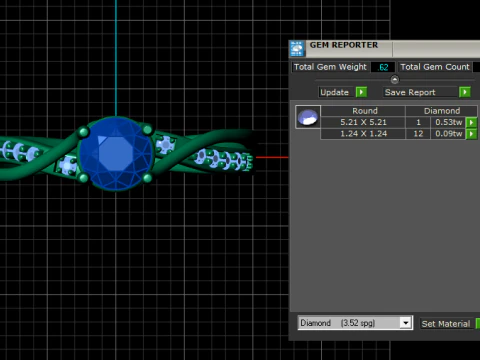Click the green arrow next to Save Report
The height and width of the screenshot is (360, 480).
click(x=465, y=92)
